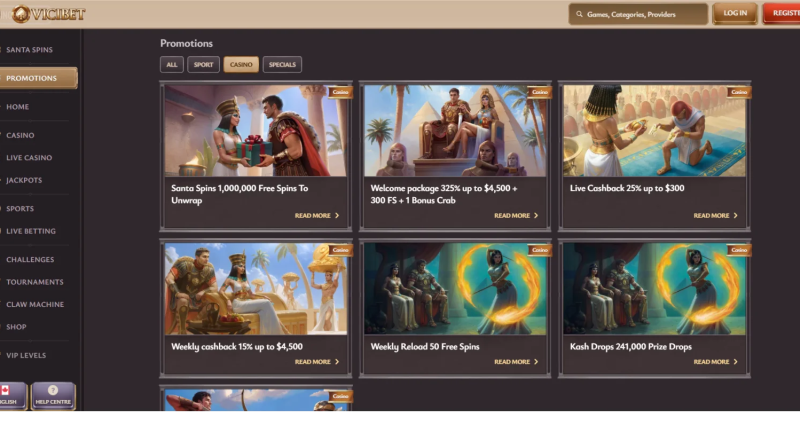Open Challenges in the sidebar
The image size is (800, 440).
(x=30, y=259)
